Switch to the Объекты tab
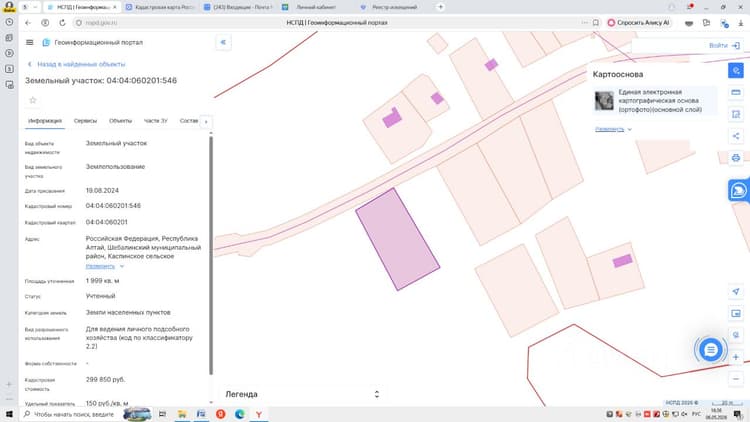 coord(120,121)
